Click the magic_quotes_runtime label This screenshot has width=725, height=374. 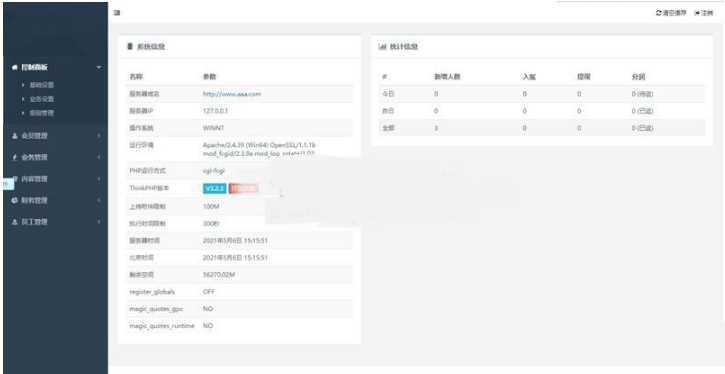[x=162, y=326]
